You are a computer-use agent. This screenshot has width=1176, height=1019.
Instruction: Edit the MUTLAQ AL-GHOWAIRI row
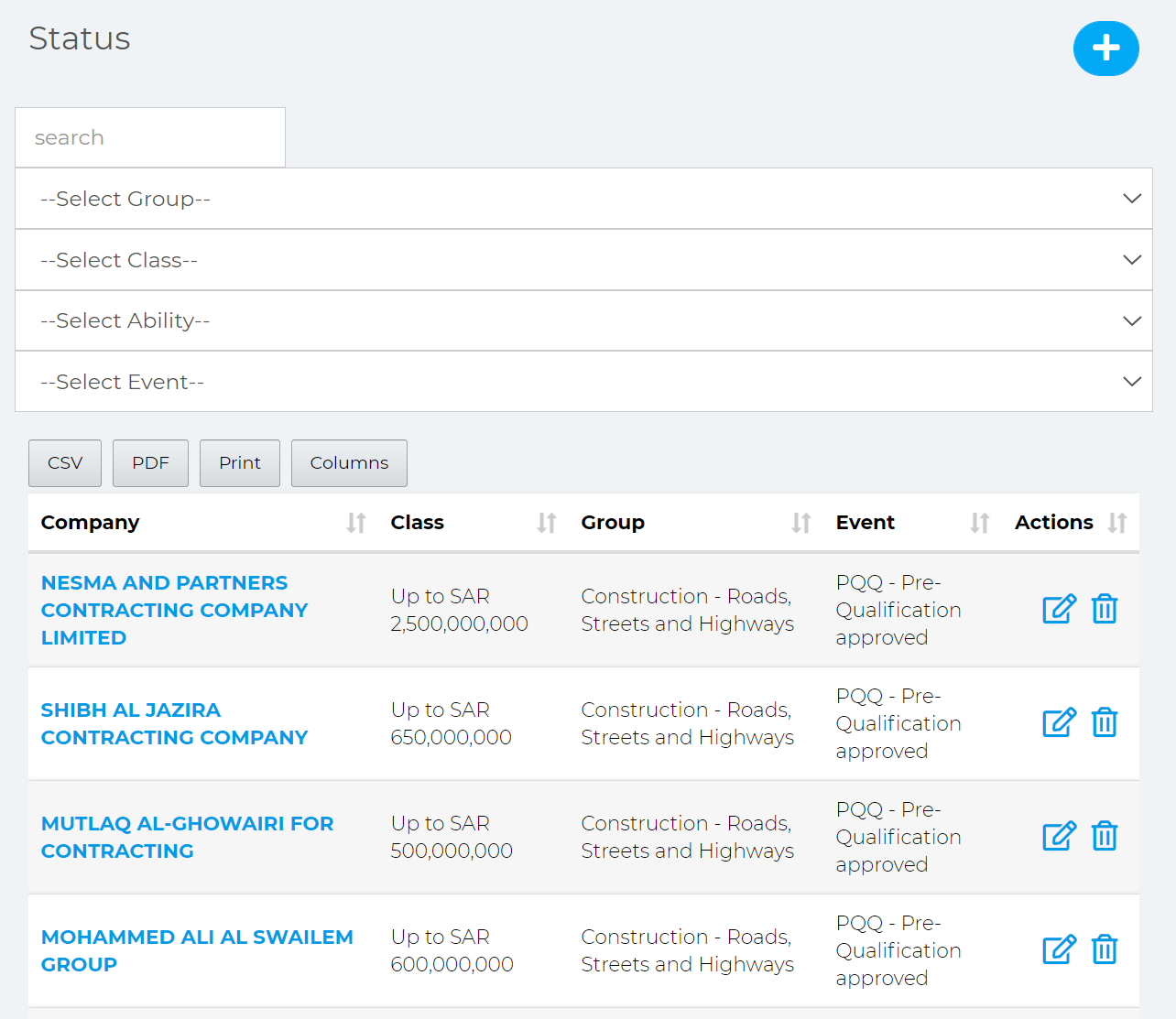tap(1059, 836)
